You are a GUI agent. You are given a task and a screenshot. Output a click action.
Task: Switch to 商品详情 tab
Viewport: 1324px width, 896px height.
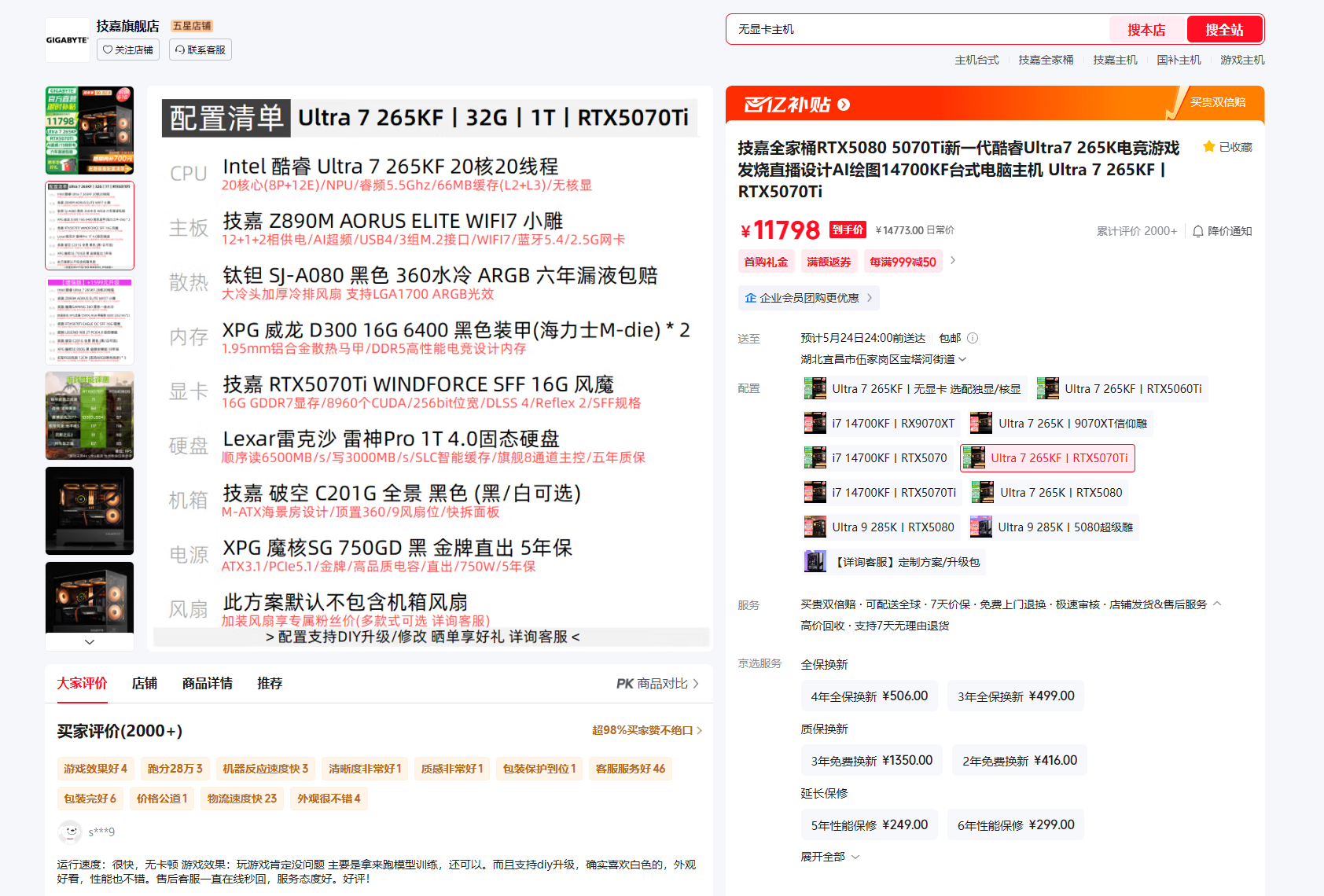[208, 683]
